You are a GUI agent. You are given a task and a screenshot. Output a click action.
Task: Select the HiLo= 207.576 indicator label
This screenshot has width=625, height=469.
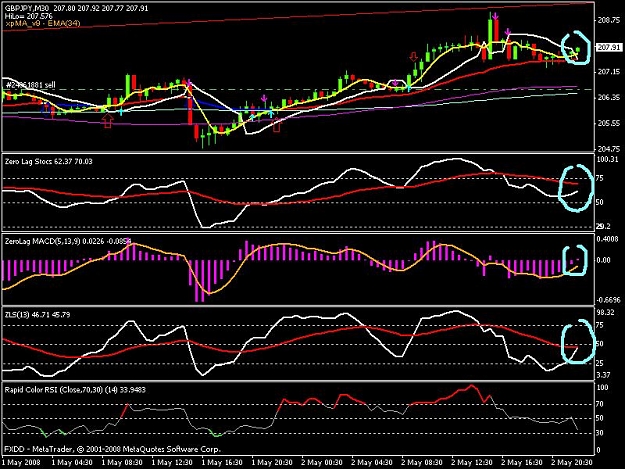29,16
